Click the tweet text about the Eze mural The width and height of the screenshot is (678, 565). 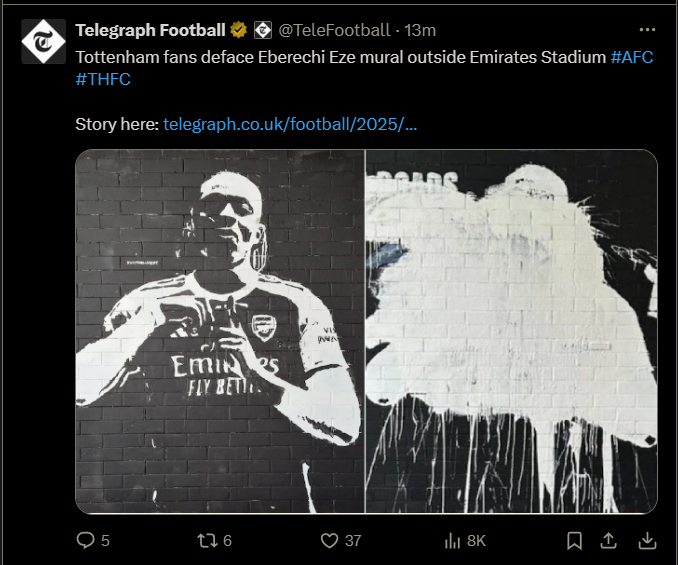tap(340, 56)
